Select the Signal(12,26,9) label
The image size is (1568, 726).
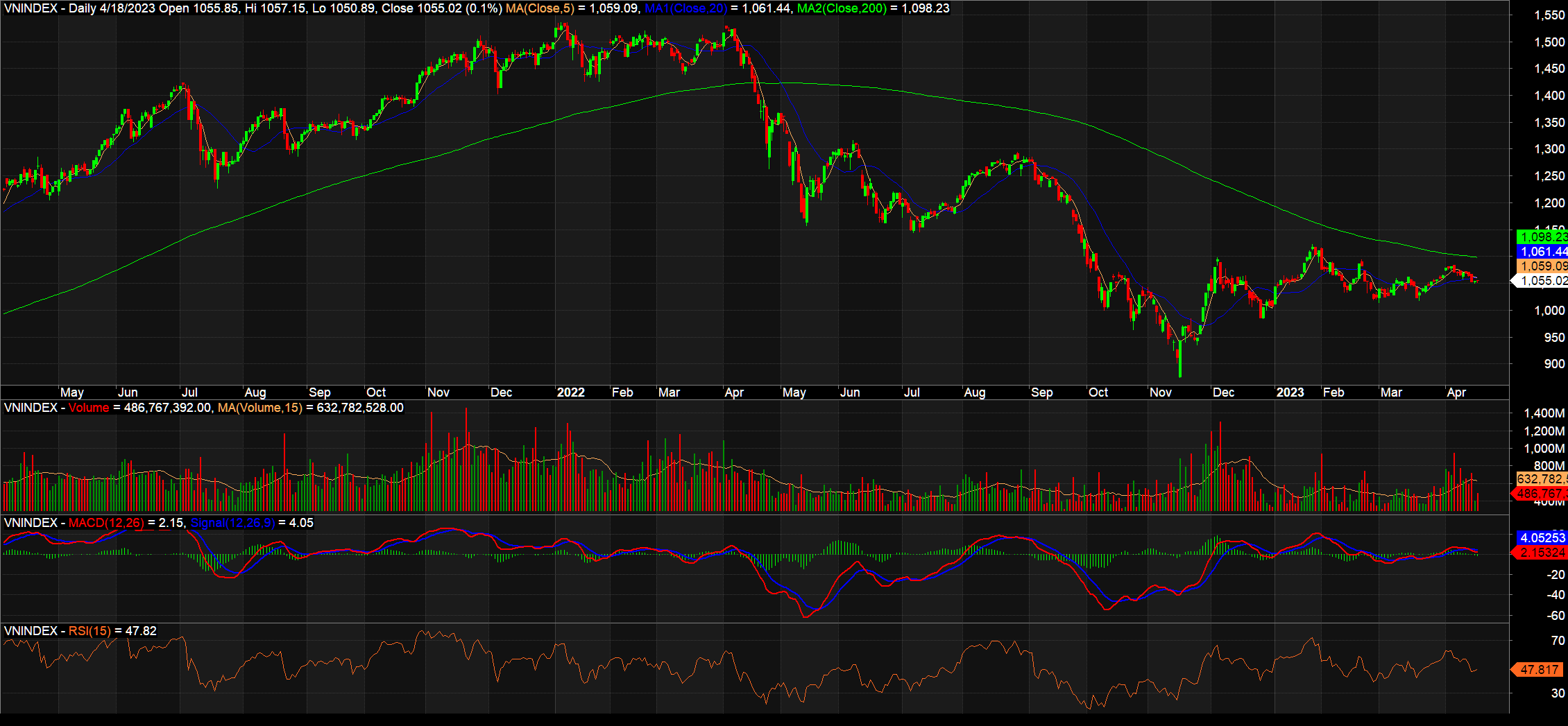click(x=234, y=524)
